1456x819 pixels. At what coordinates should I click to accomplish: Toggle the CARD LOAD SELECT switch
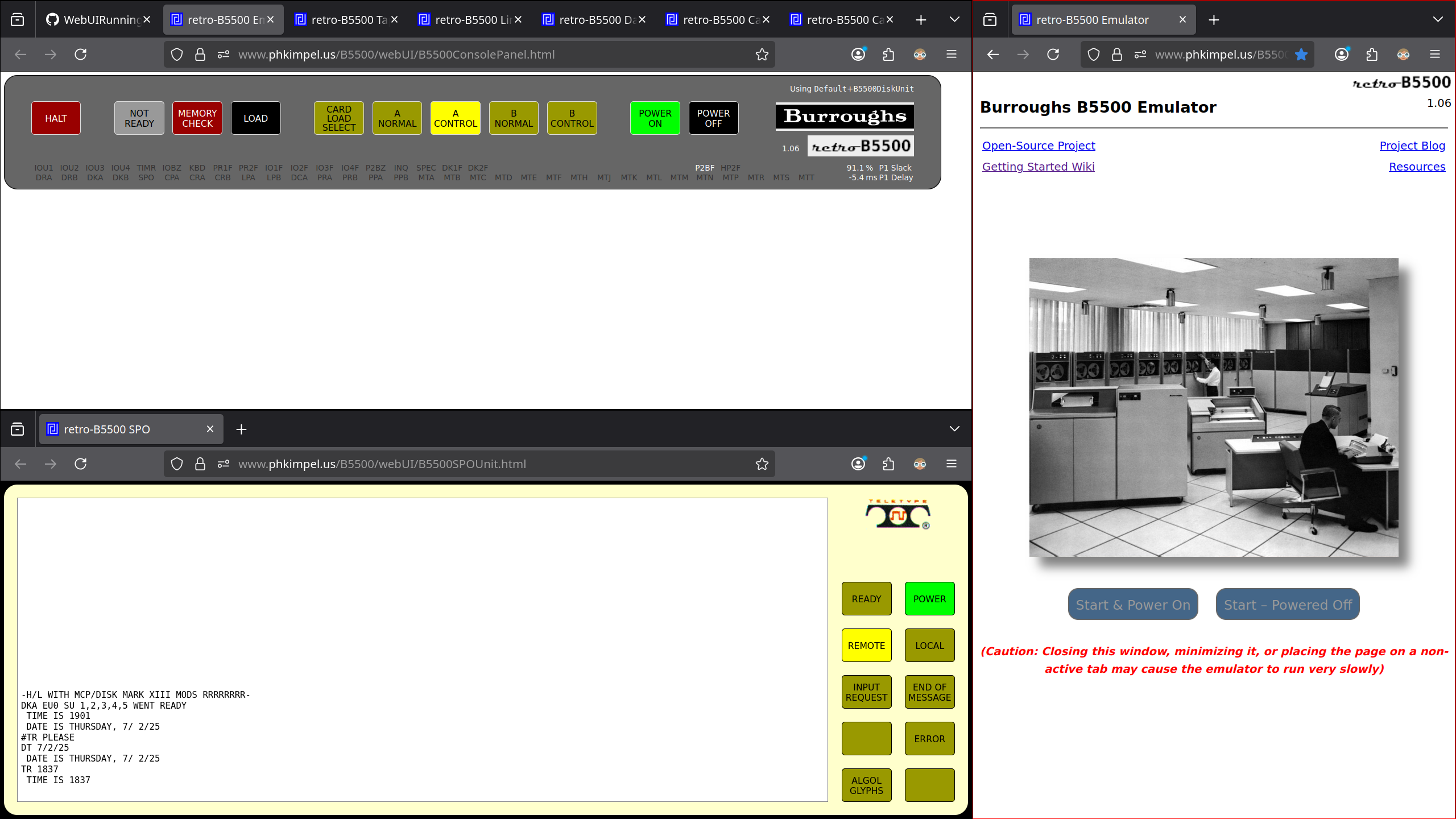[x=339, y=118]
